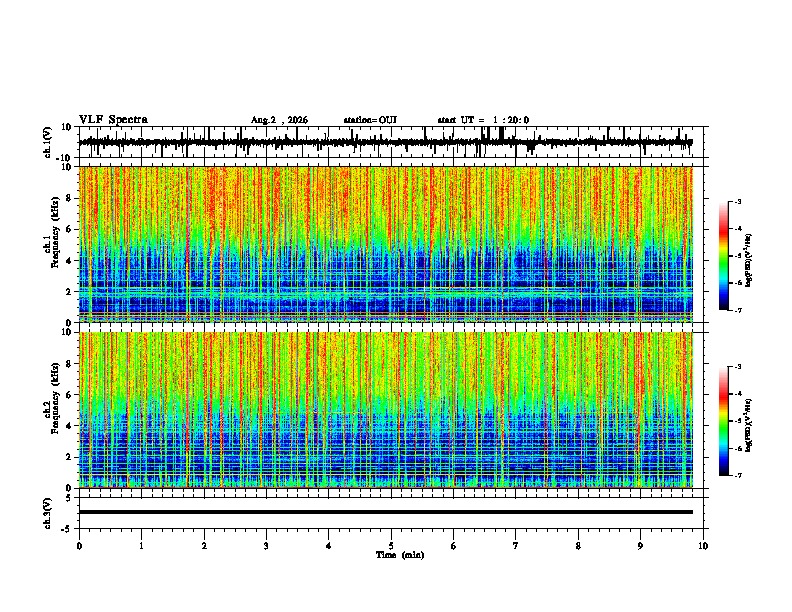The width and height of the screenshot is (792, 612).
Task: Click the "-3" label on ch.2 color bar
Action: [738, 367]
